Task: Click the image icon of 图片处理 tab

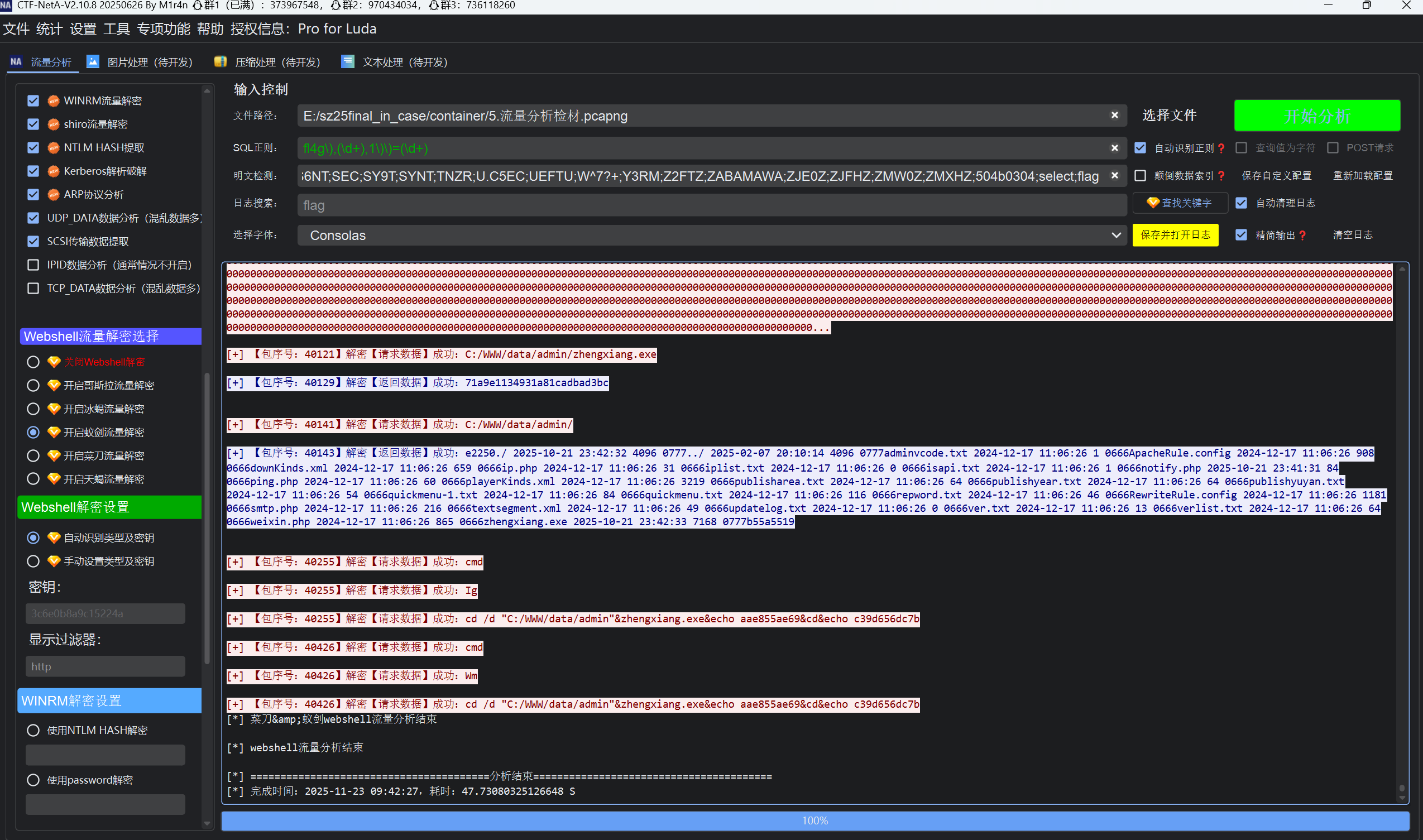Action: point(93,62)
